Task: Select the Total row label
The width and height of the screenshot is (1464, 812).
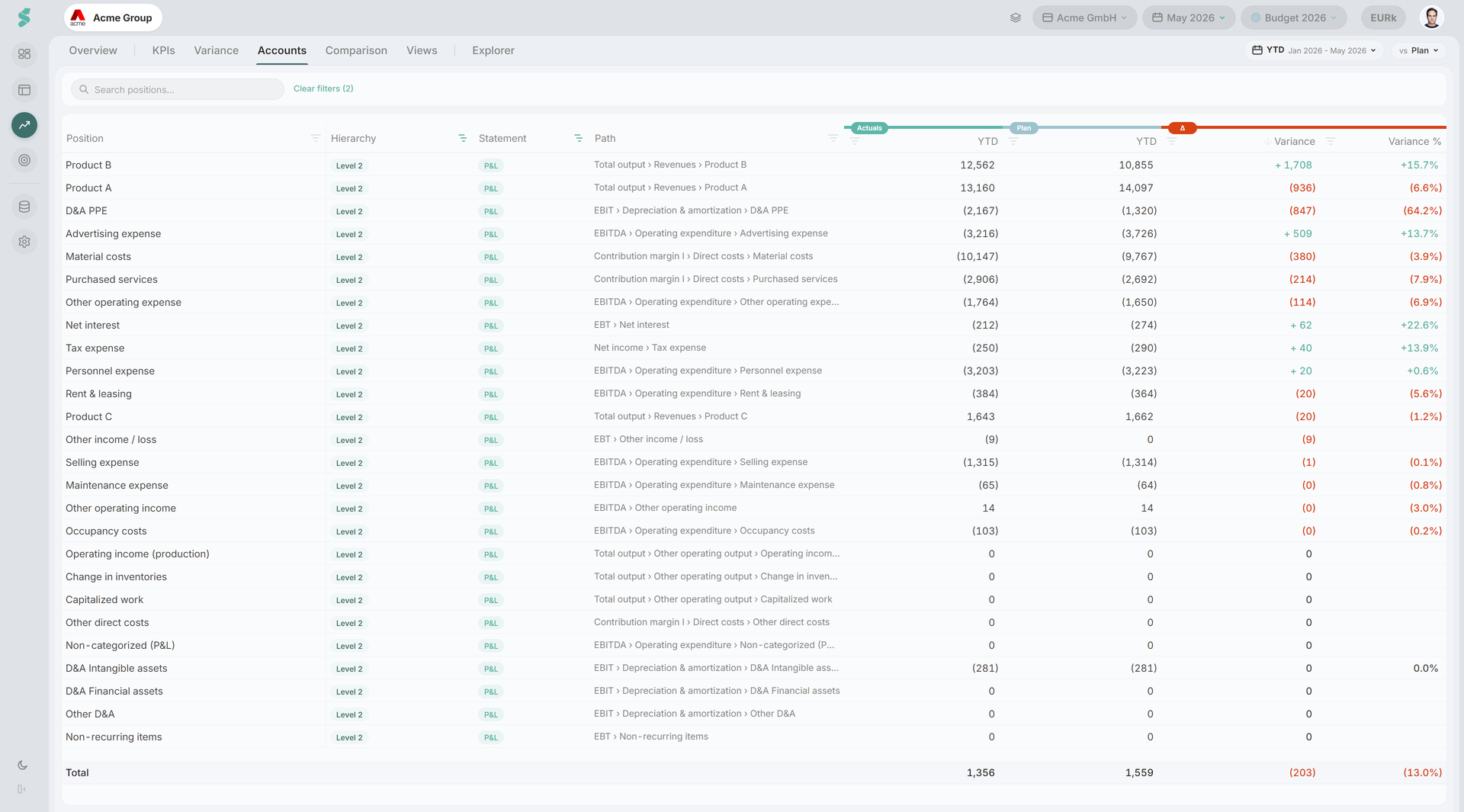Action: click(77, 772)
